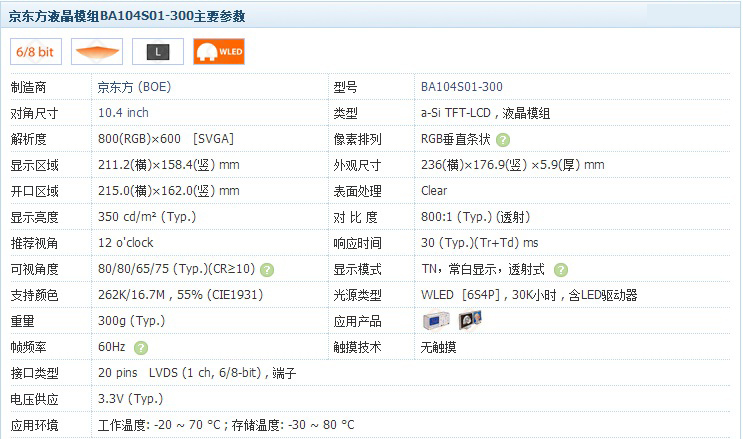Open first application product thumbnail
Image resolution: width=743 pixels, height=439 pixels.
[437, 321]
